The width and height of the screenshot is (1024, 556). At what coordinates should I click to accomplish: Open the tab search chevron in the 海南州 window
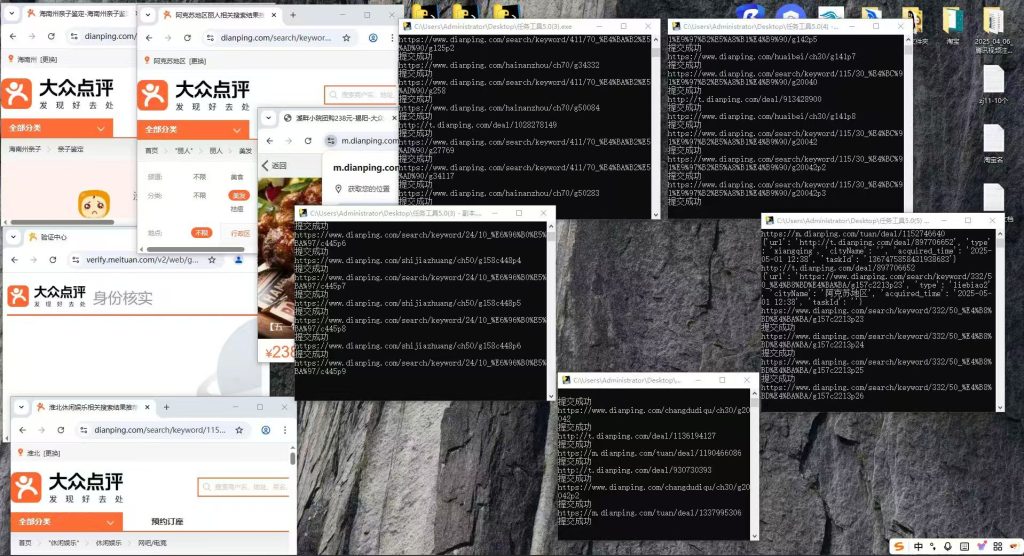11,12
